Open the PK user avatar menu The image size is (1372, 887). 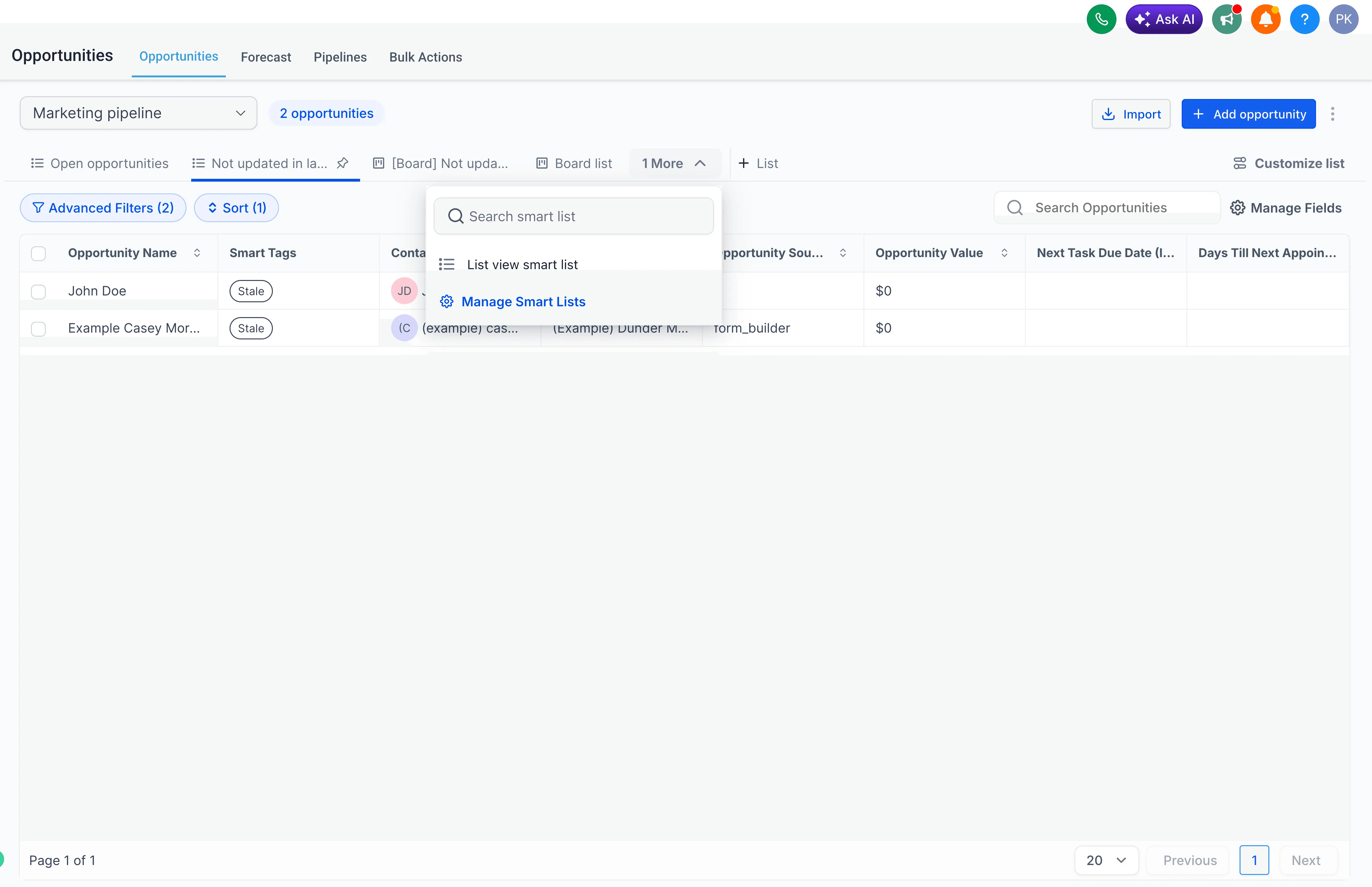tap(1343, 19)
